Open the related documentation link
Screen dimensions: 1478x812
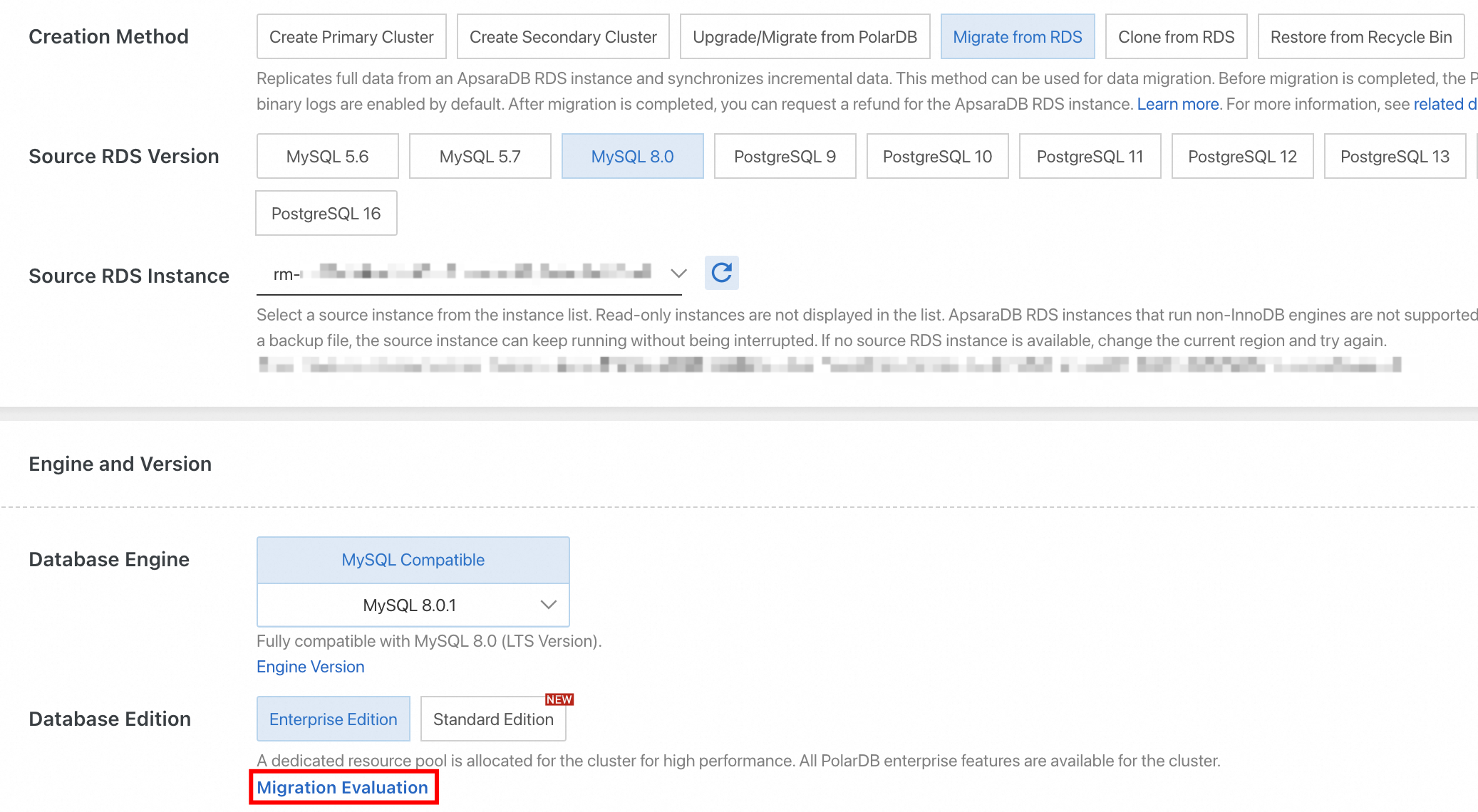1445,104
